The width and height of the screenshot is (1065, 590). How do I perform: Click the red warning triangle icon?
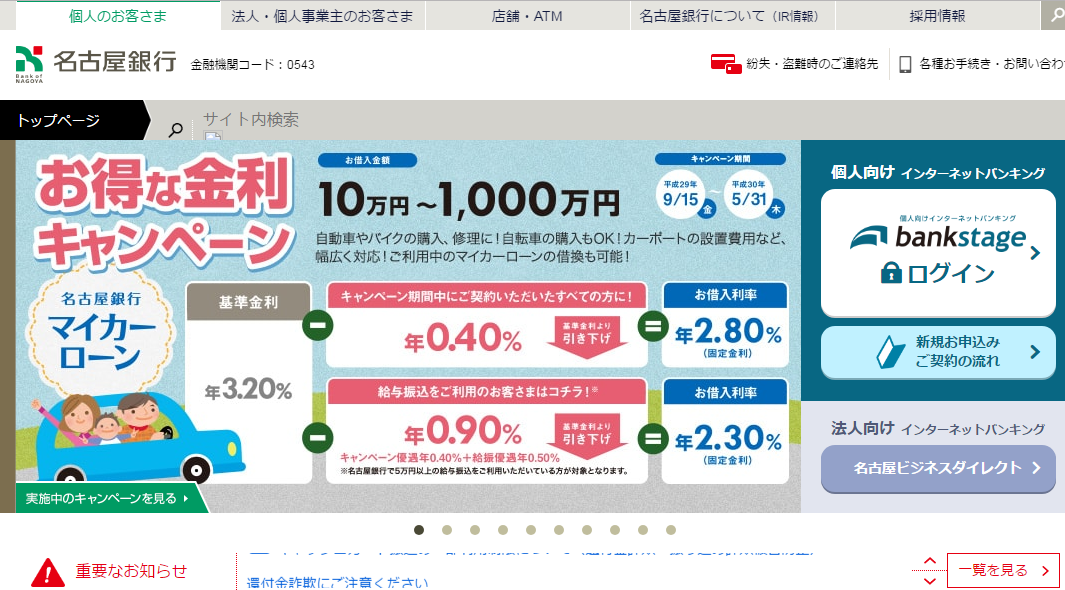coord(48,572)
